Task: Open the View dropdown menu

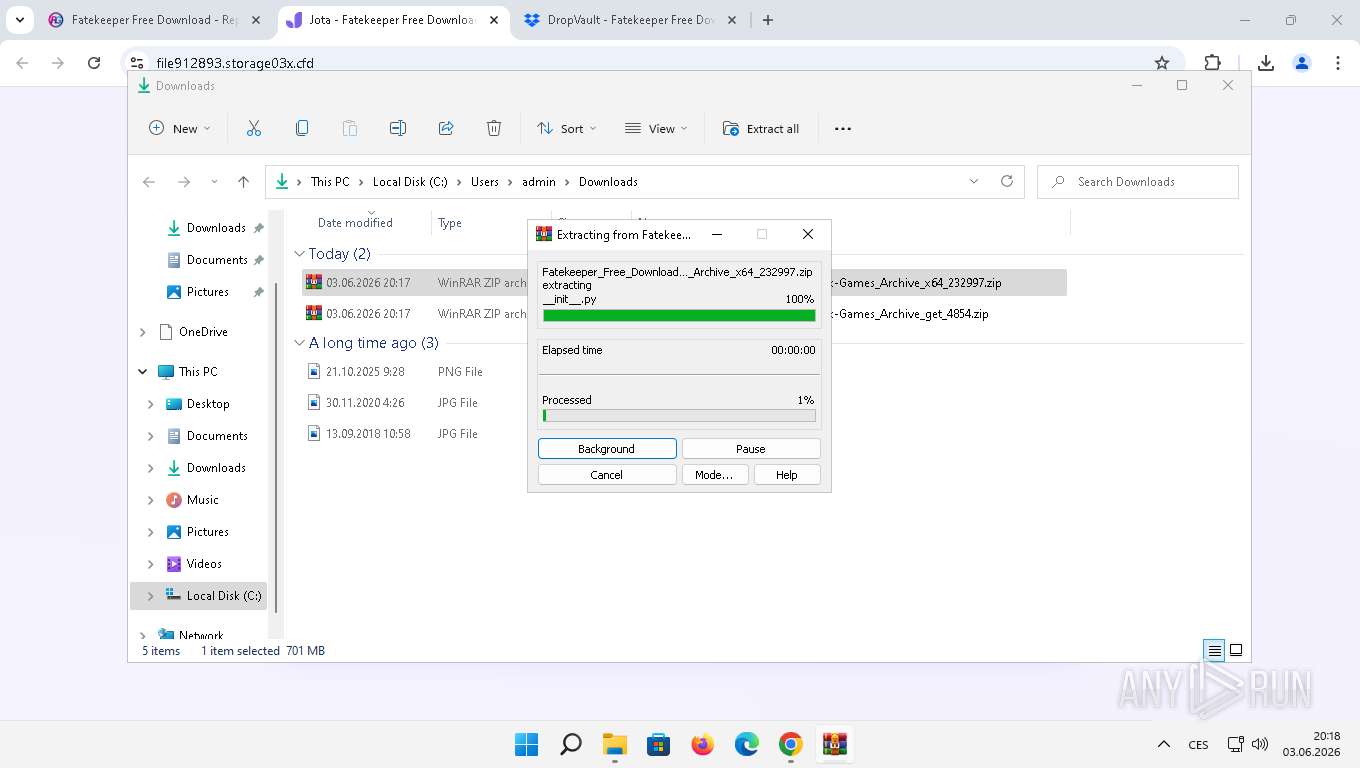Action: 657,128
